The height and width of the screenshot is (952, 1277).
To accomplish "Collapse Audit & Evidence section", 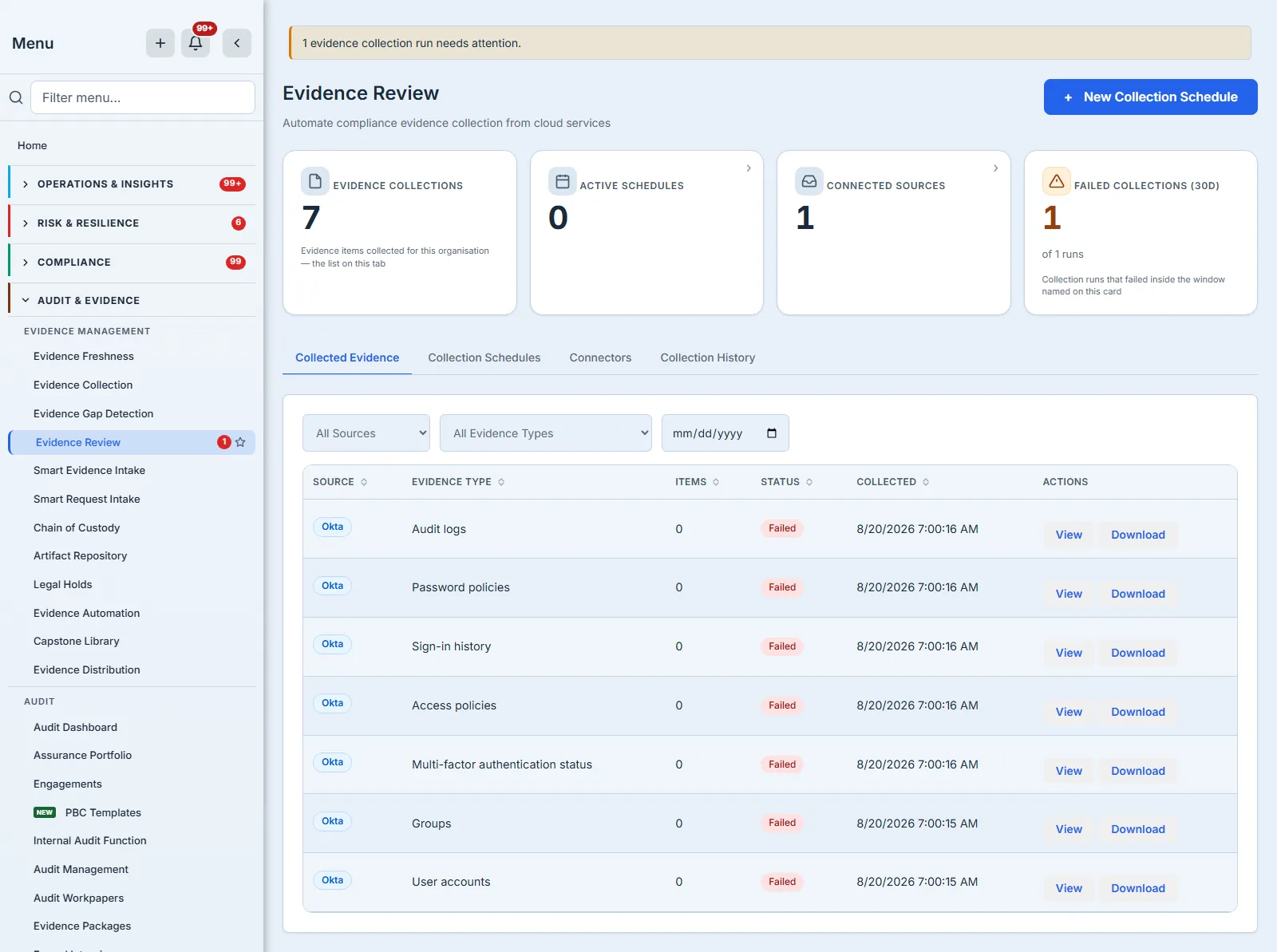I will (133, 301).
